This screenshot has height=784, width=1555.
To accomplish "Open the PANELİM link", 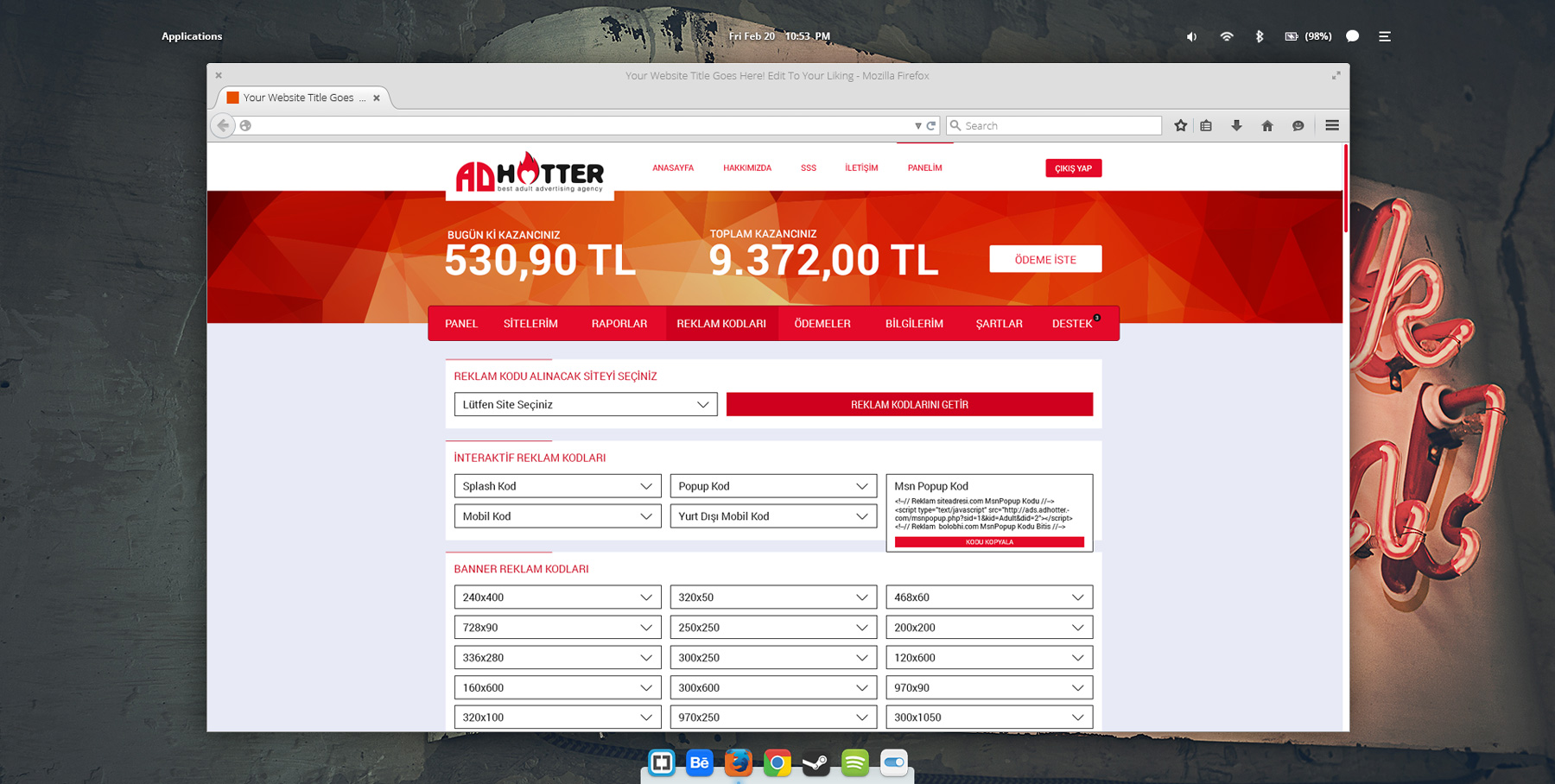I will [924, 168].
